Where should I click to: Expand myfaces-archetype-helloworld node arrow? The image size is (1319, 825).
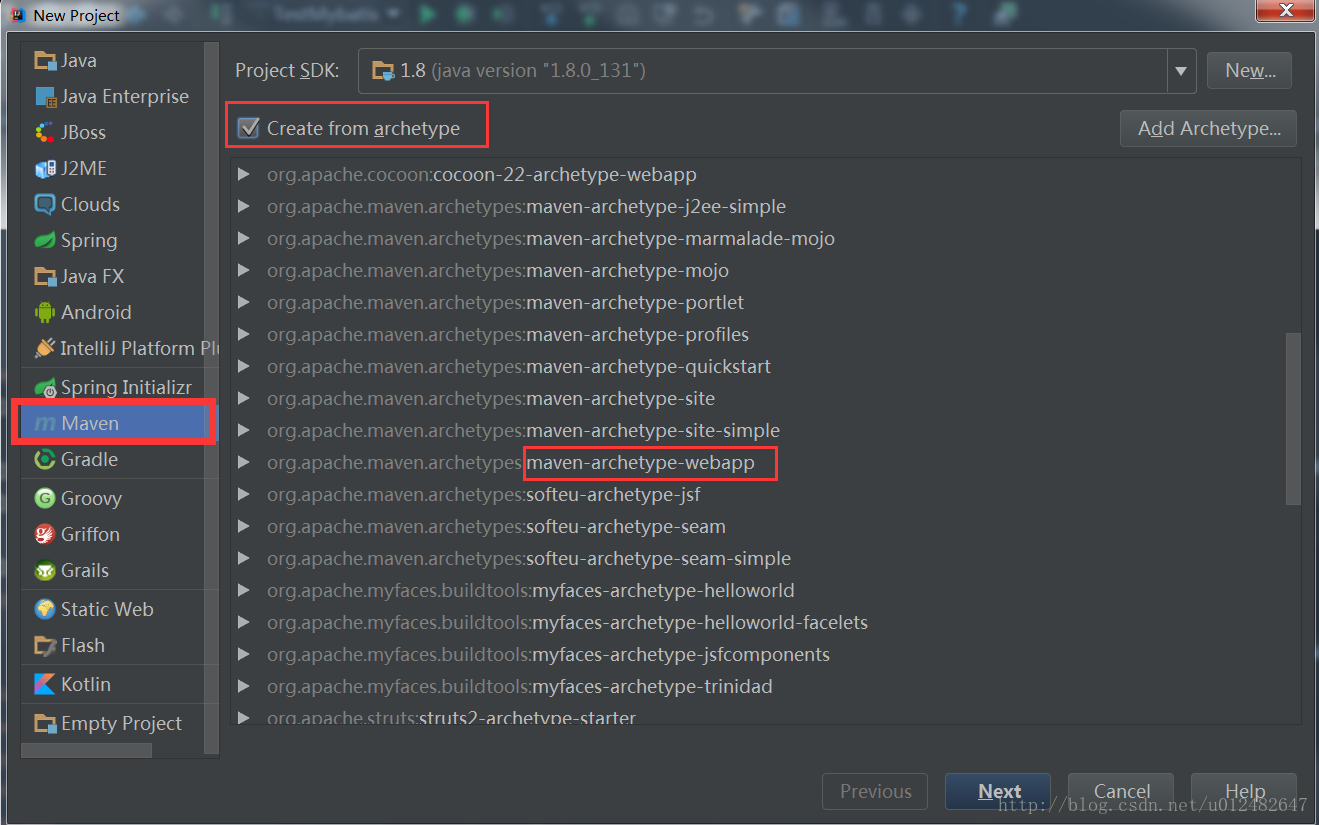click(x=243, y=591)
